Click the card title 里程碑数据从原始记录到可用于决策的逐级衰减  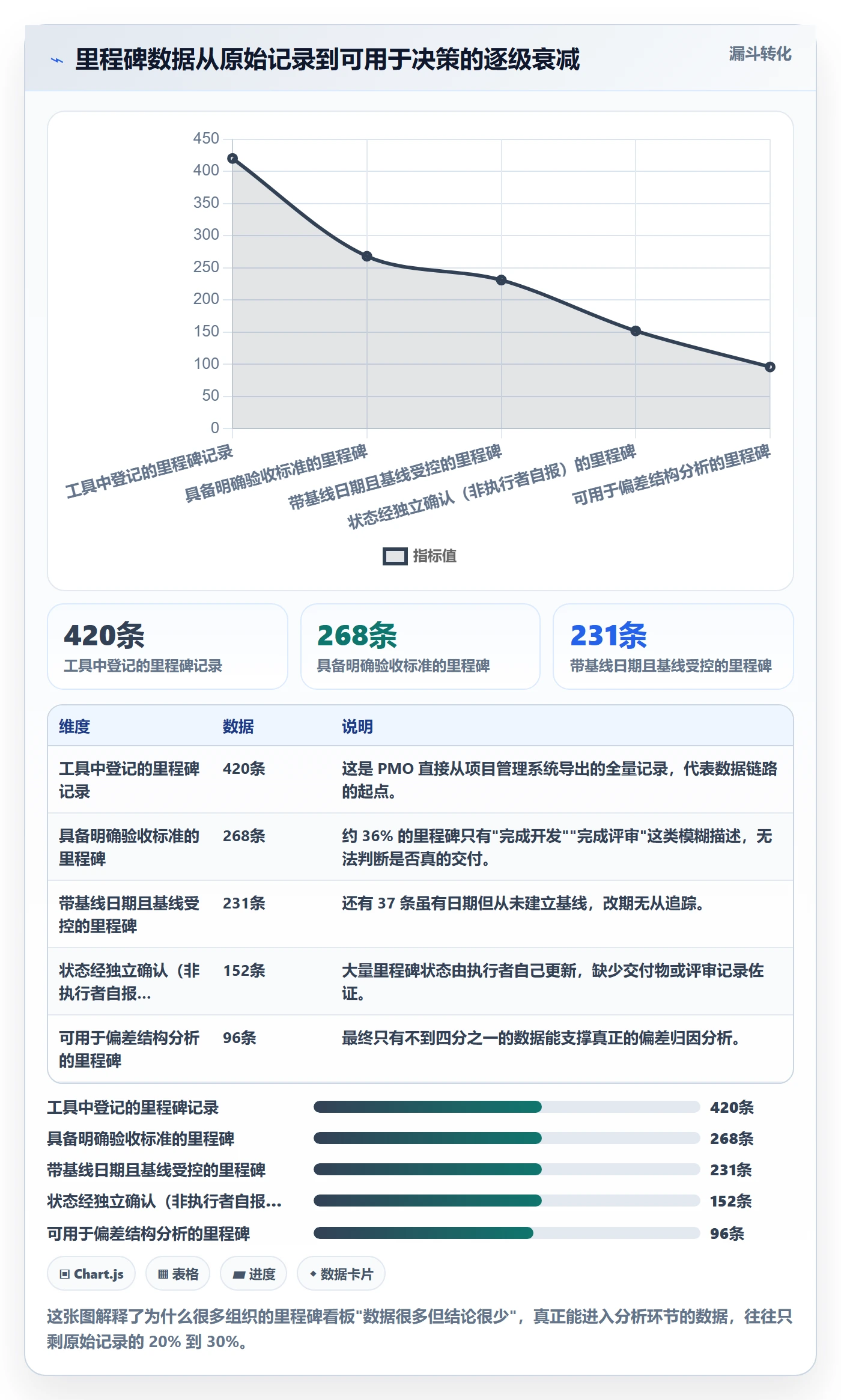click(327, 59)
